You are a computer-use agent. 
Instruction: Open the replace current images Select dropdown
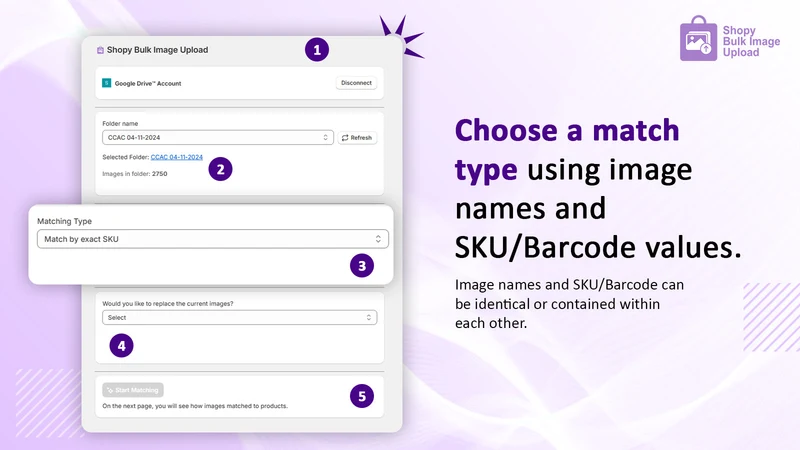tap(239, 317)
